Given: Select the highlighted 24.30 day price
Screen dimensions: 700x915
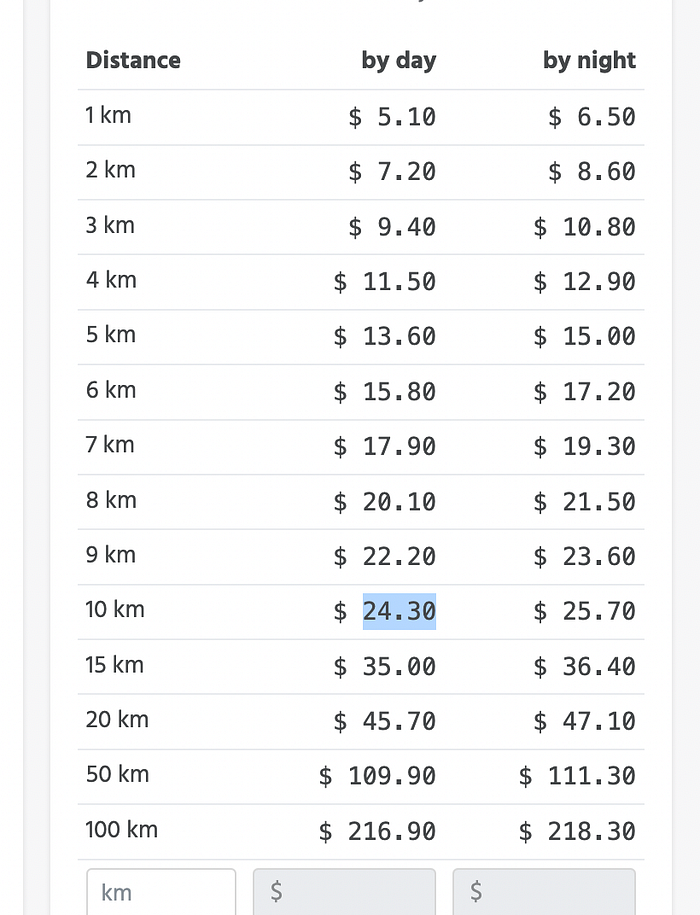Looking at the screenshot, I should [399, 611].
